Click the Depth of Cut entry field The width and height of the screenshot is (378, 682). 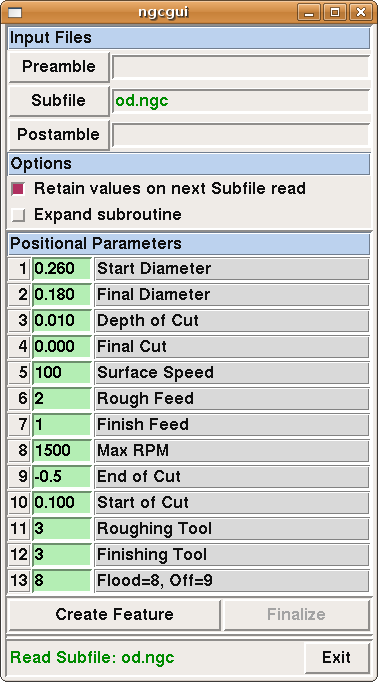(x=62, y=321)
